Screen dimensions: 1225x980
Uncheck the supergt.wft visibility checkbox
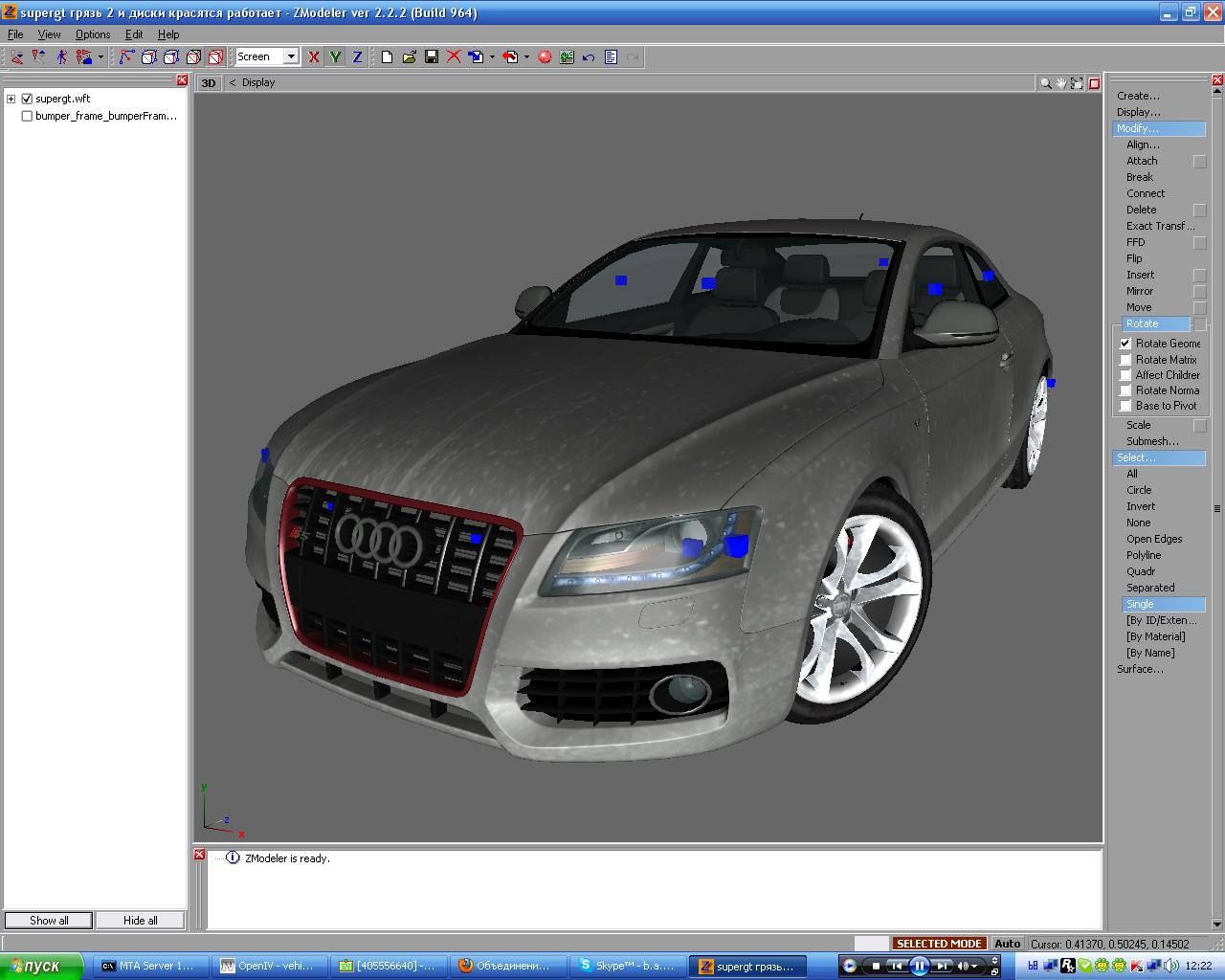27,99
